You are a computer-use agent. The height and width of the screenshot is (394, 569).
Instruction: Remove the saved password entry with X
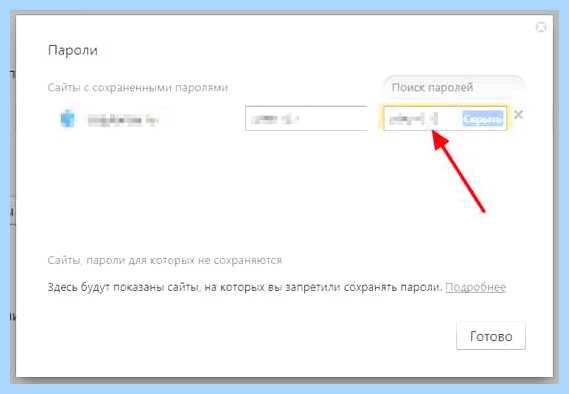[x=519, y=115]
